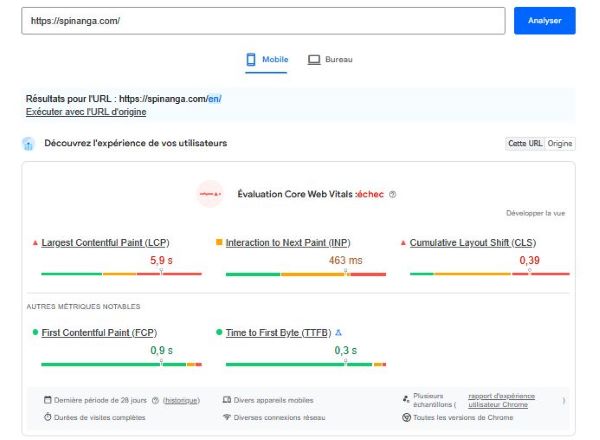Click the 5,9 s LCP value
The height and width of the screenshot is (440, 600).
click(x=161, y=261)
